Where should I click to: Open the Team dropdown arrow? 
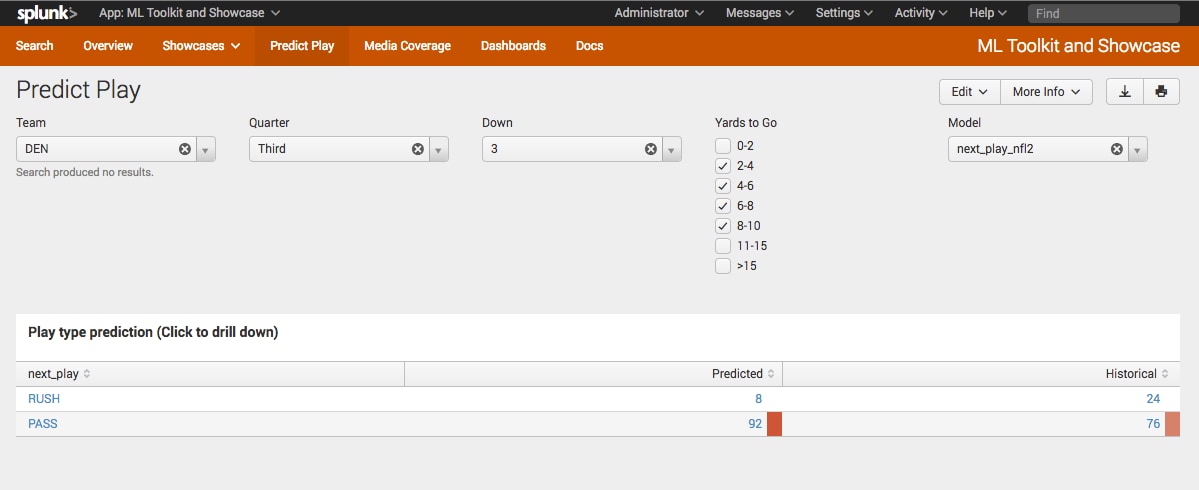pos(206,149)
